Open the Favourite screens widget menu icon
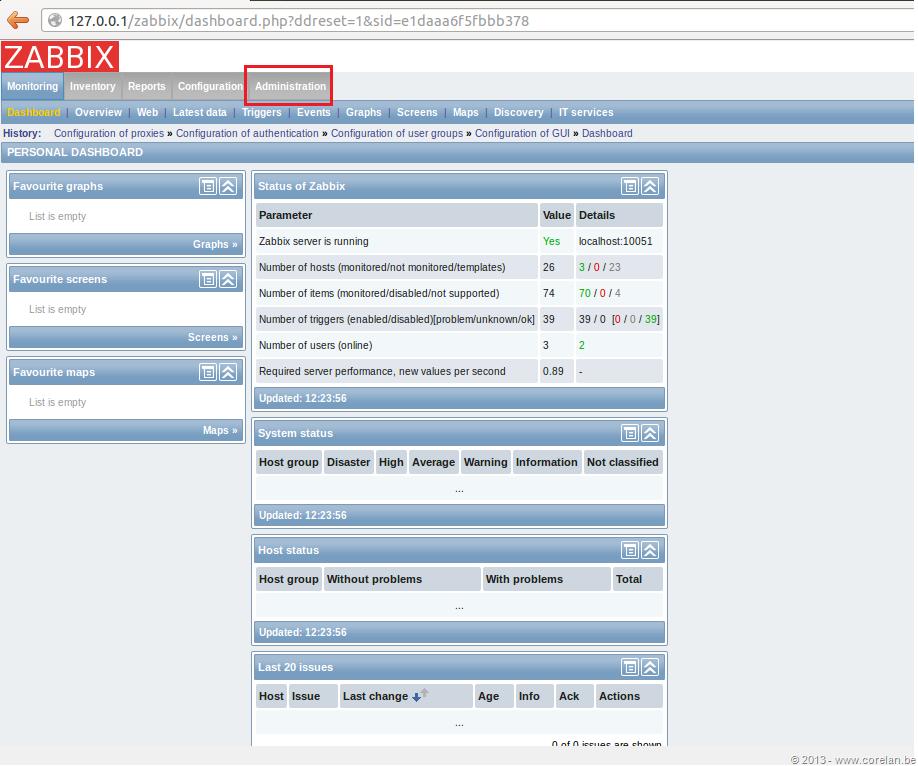This screenshot has height=766, width=918. pos(208,279)
